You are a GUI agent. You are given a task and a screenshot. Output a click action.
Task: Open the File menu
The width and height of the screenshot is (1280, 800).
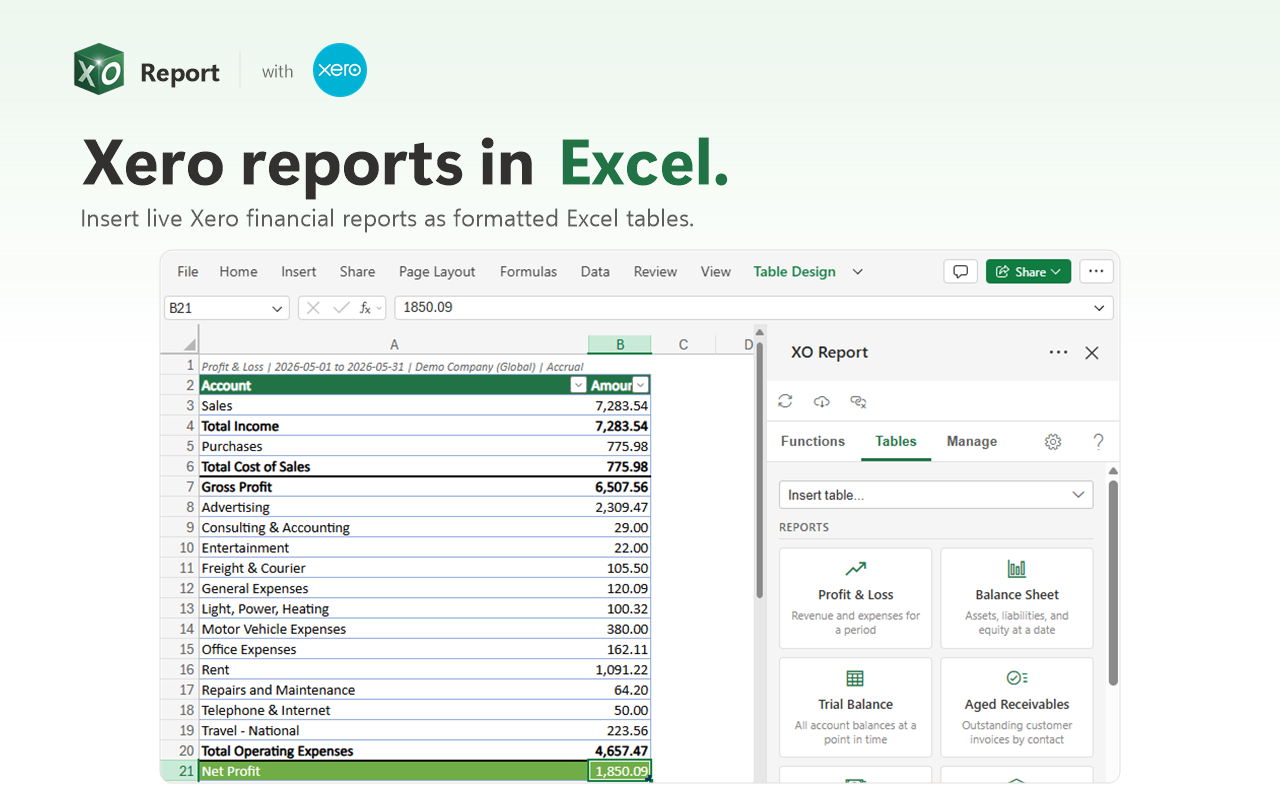click(x=188, y=271)
